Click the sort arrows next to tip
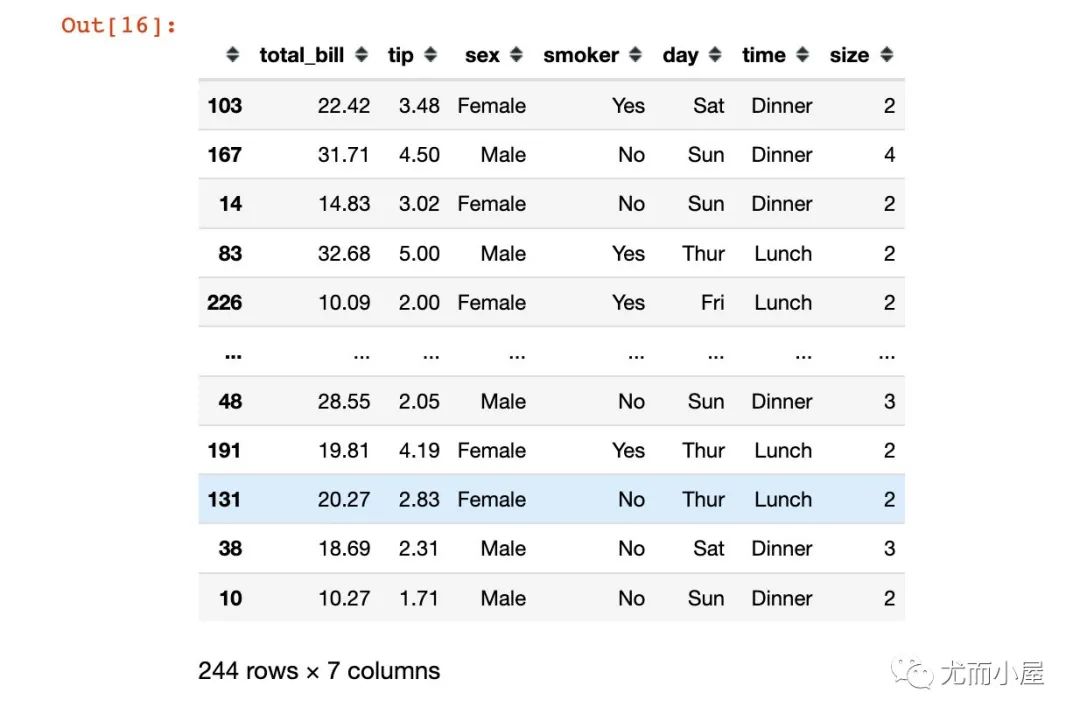Image resolution: width=1080 pixels, height=721 pixels. pyautogui.click(x=430, y=56)
